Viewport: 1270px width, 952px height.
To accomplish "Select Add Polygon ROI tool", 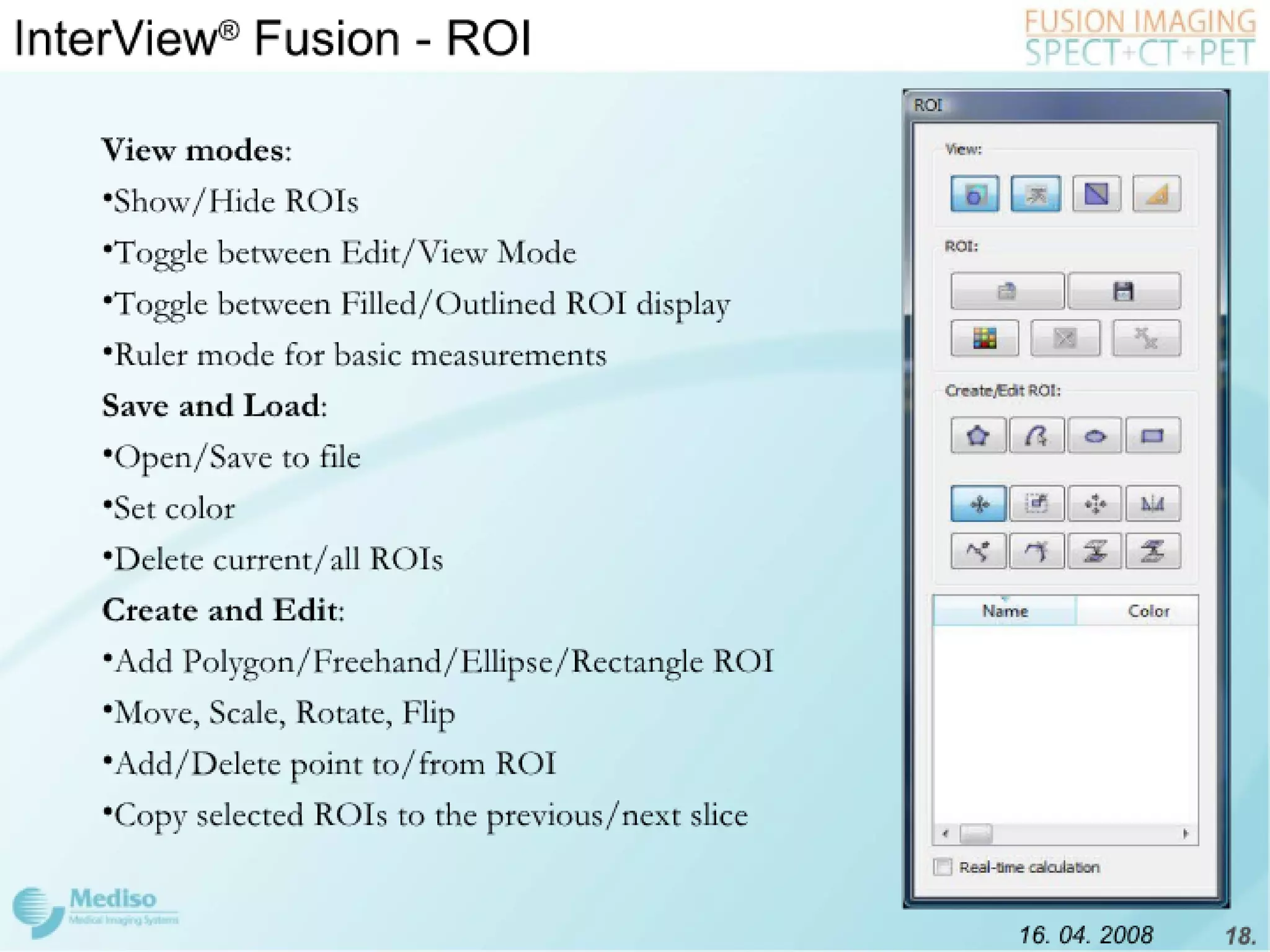I will [978, 436].
